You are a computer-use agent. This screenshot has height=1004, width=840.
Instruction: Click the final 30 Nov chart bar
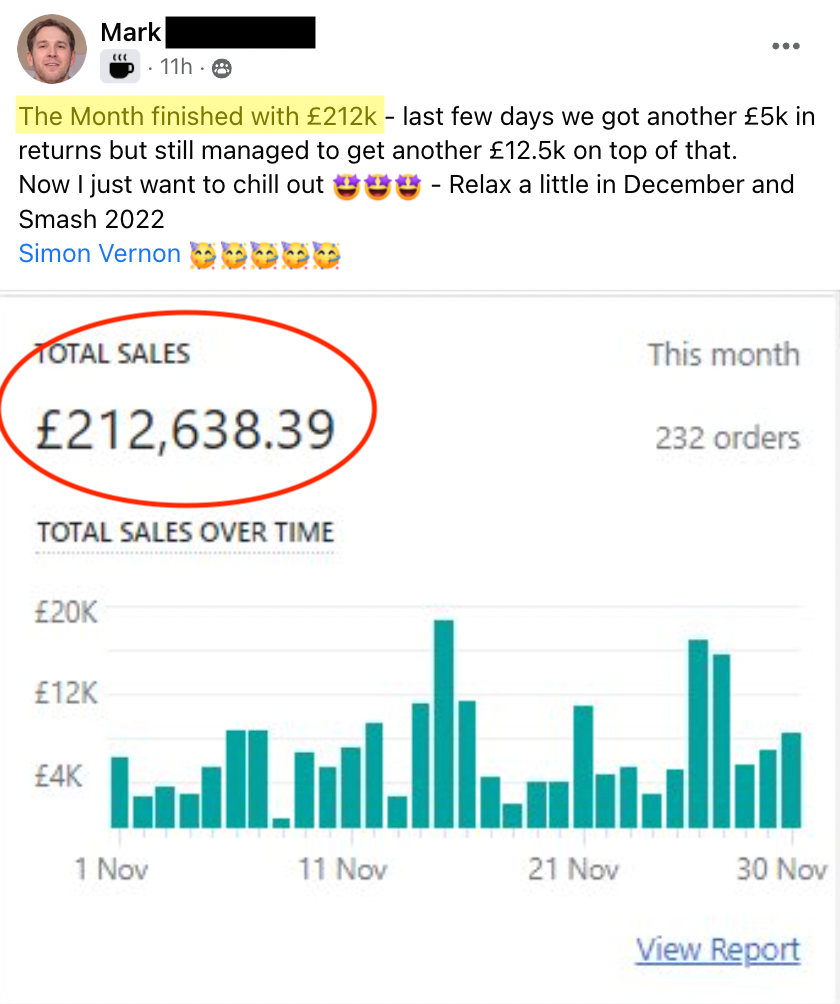(x=790, y=780)
